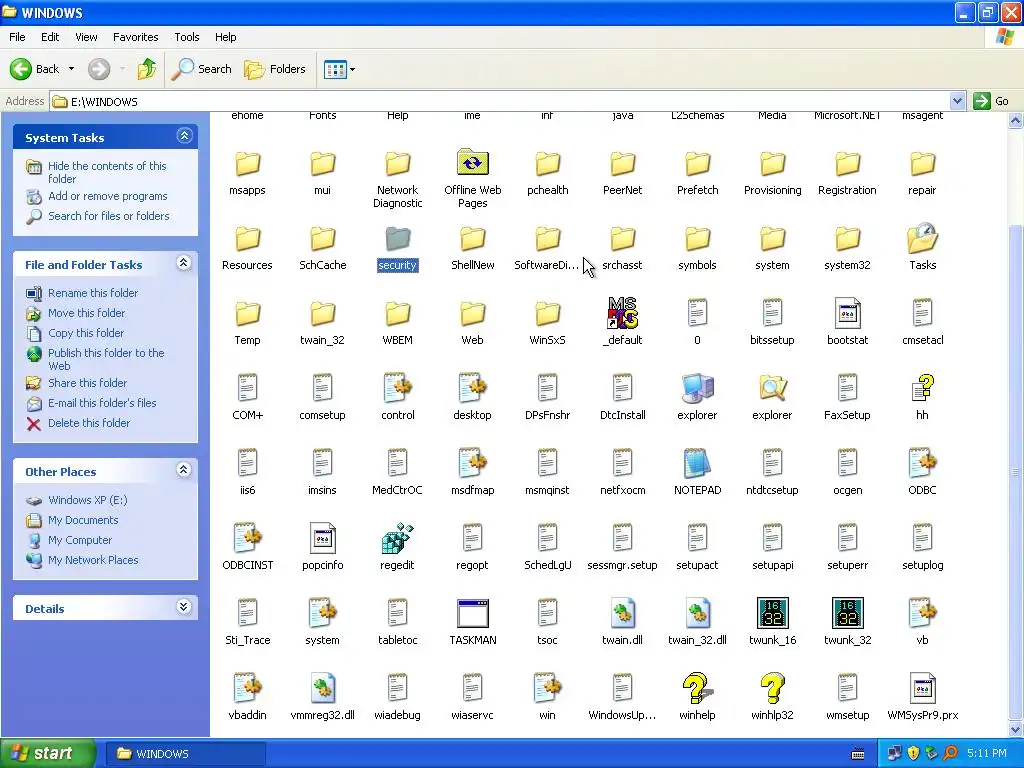Screen dimensions: 1024x768
Task: Collapse the System Tasks panel
Action: click(184, 136)
